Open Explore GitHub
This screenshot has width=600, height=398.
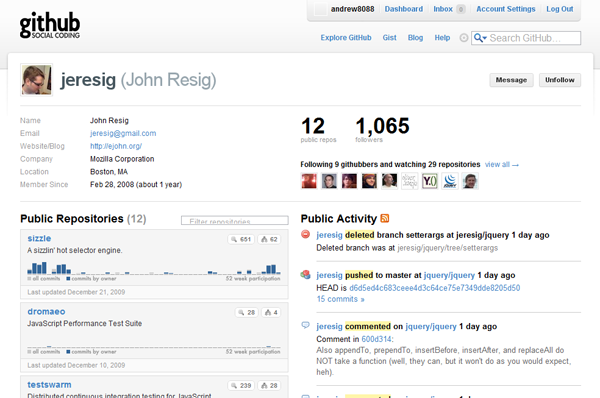click(346, 38)
